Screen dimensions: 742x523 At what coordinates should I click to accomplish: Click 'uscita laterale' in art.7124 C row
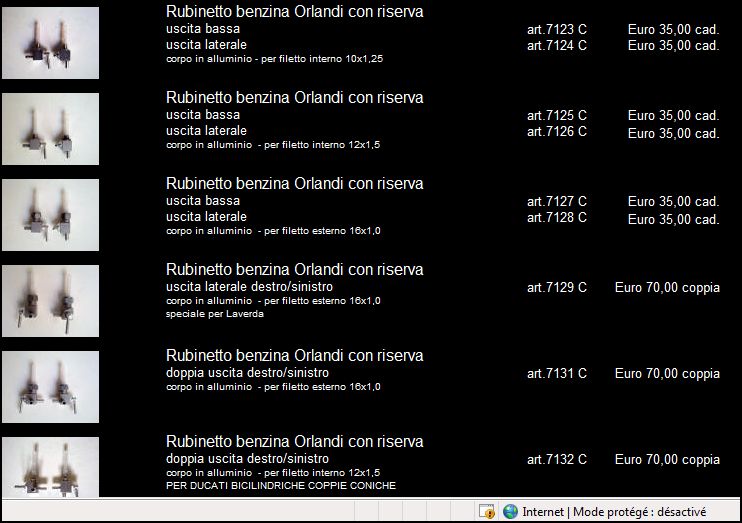pos(206,45)
